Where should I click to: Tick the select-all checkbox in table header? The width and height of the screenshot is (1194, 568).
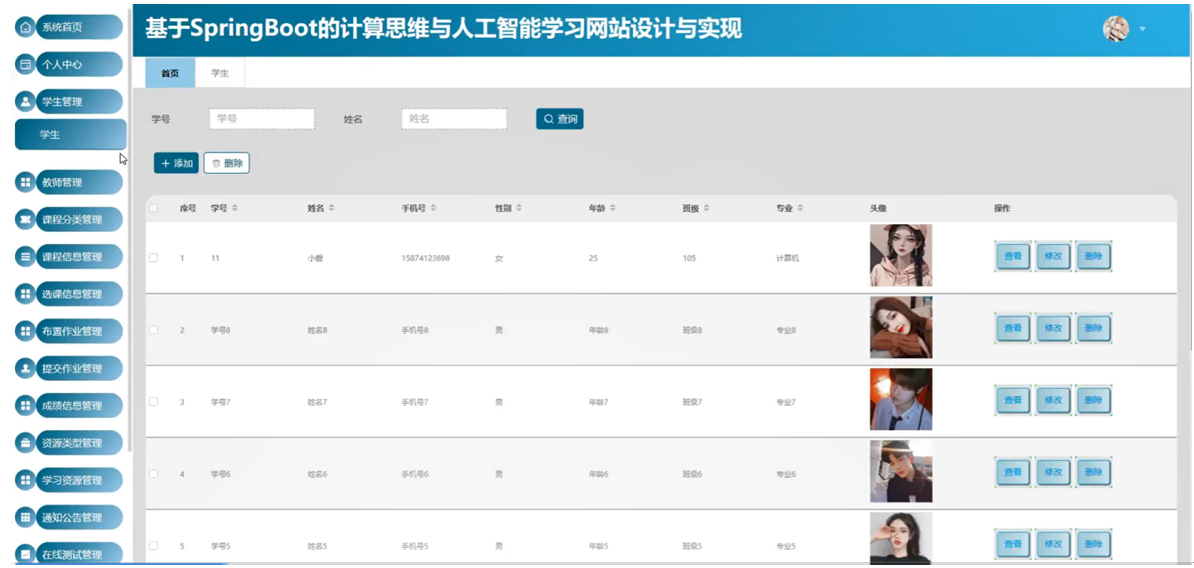(x=153, y=208)
